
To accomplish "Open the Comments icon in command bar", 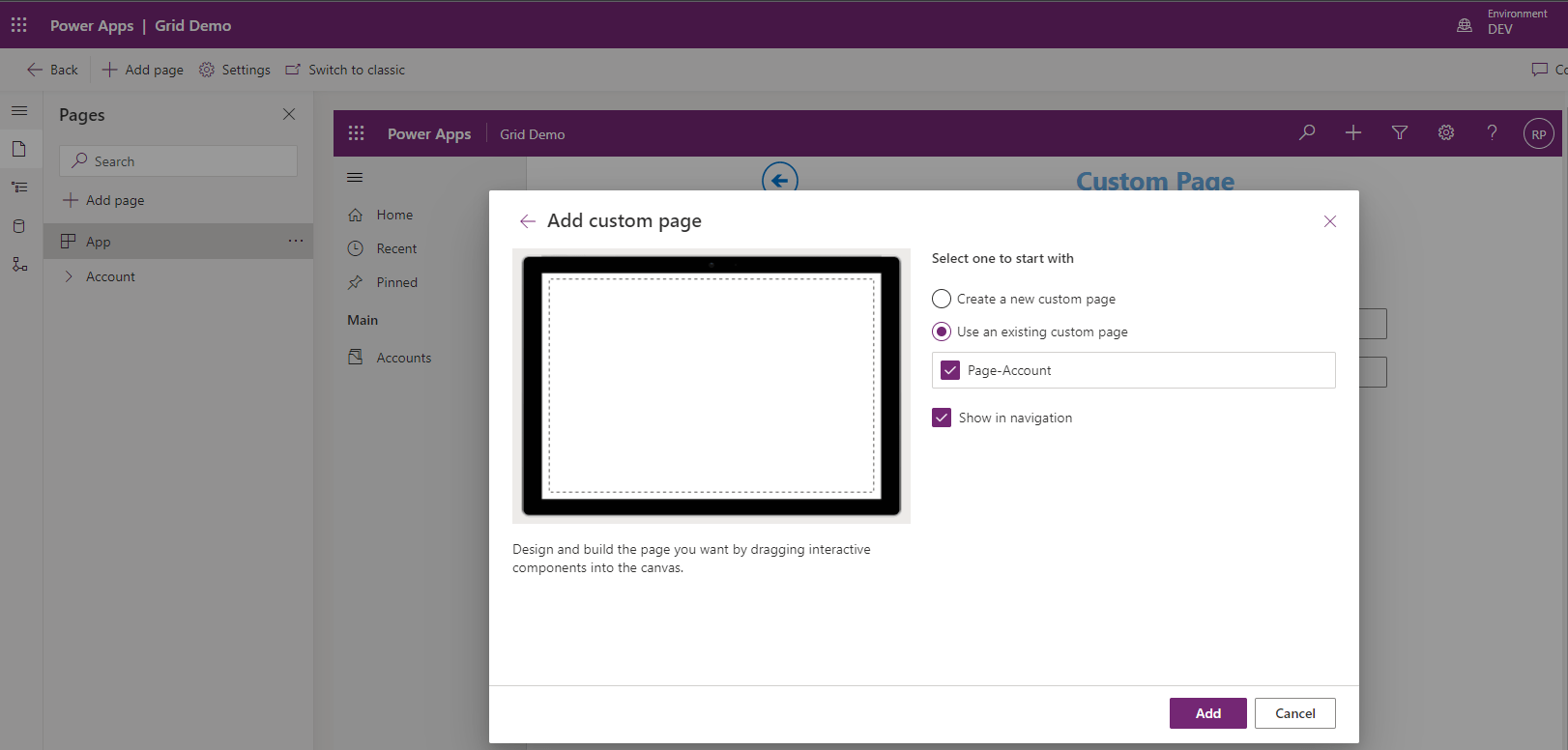I will (1540, 70).
